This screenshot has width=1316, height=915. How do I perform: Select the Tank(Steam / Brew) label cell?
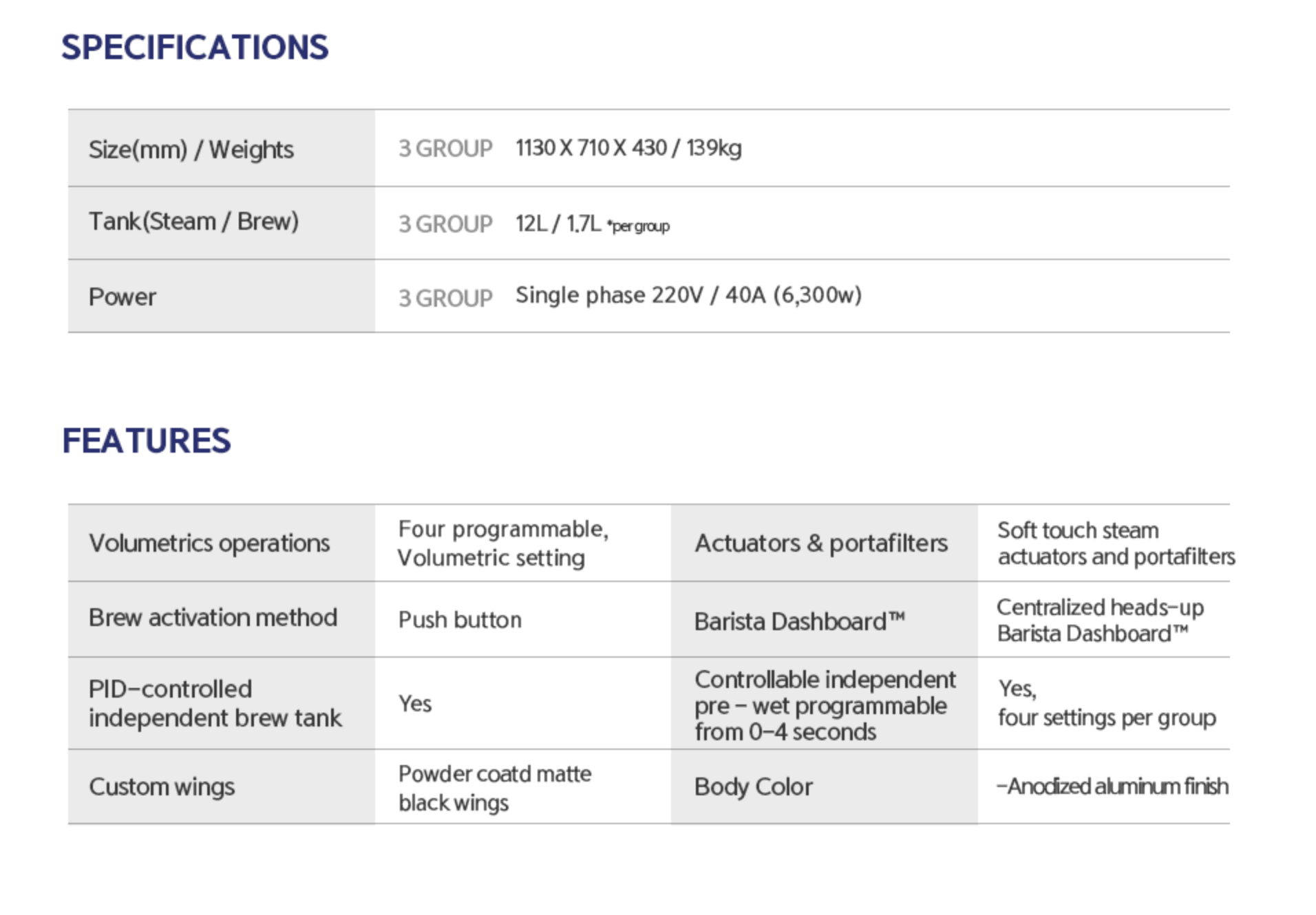coord(193,222)
